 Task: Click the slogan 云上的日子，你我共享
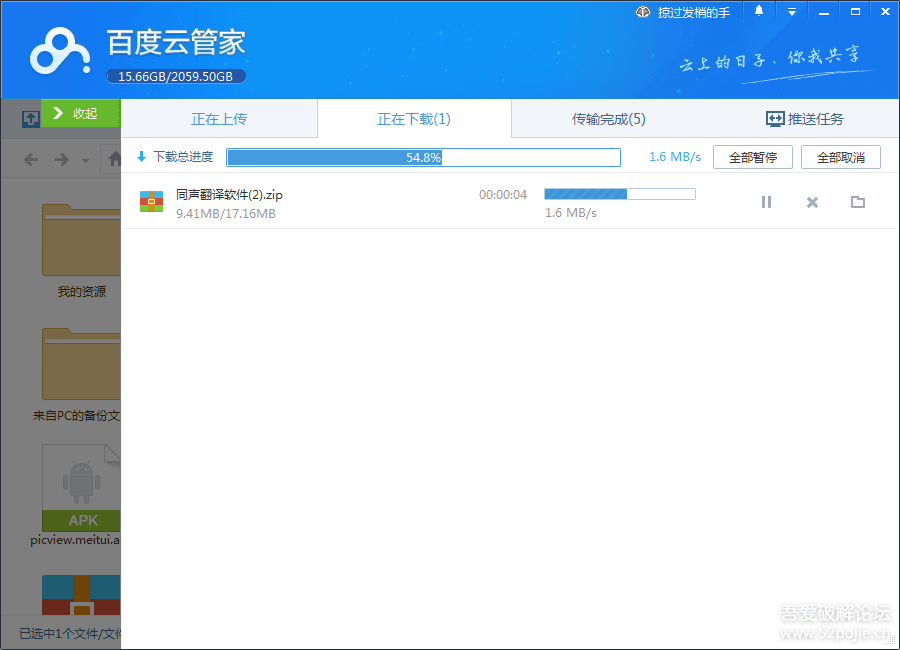coord(770,59)
